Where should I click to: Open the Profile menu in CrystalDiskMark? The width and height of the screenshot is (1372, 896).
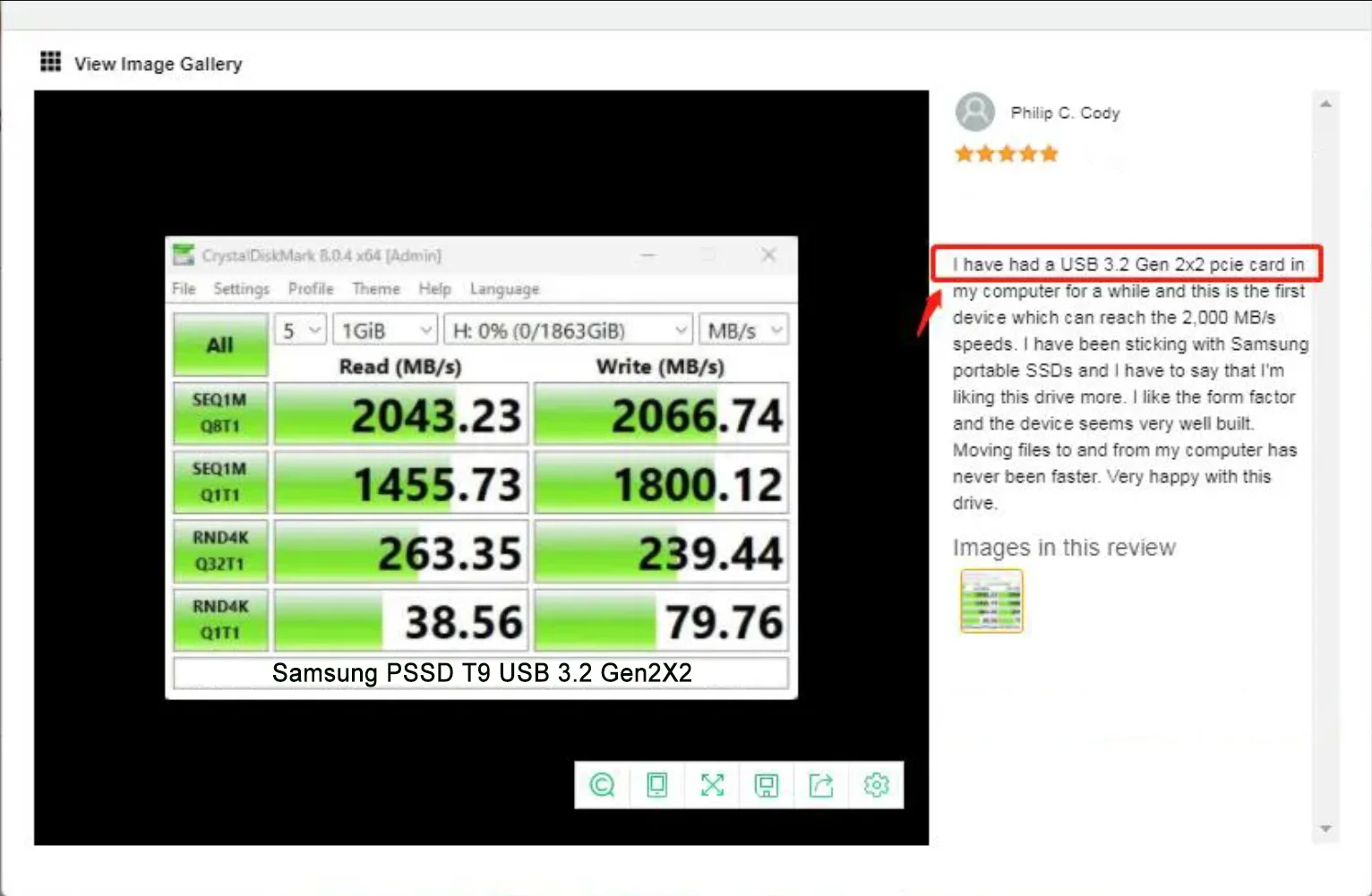pos(311,289)
